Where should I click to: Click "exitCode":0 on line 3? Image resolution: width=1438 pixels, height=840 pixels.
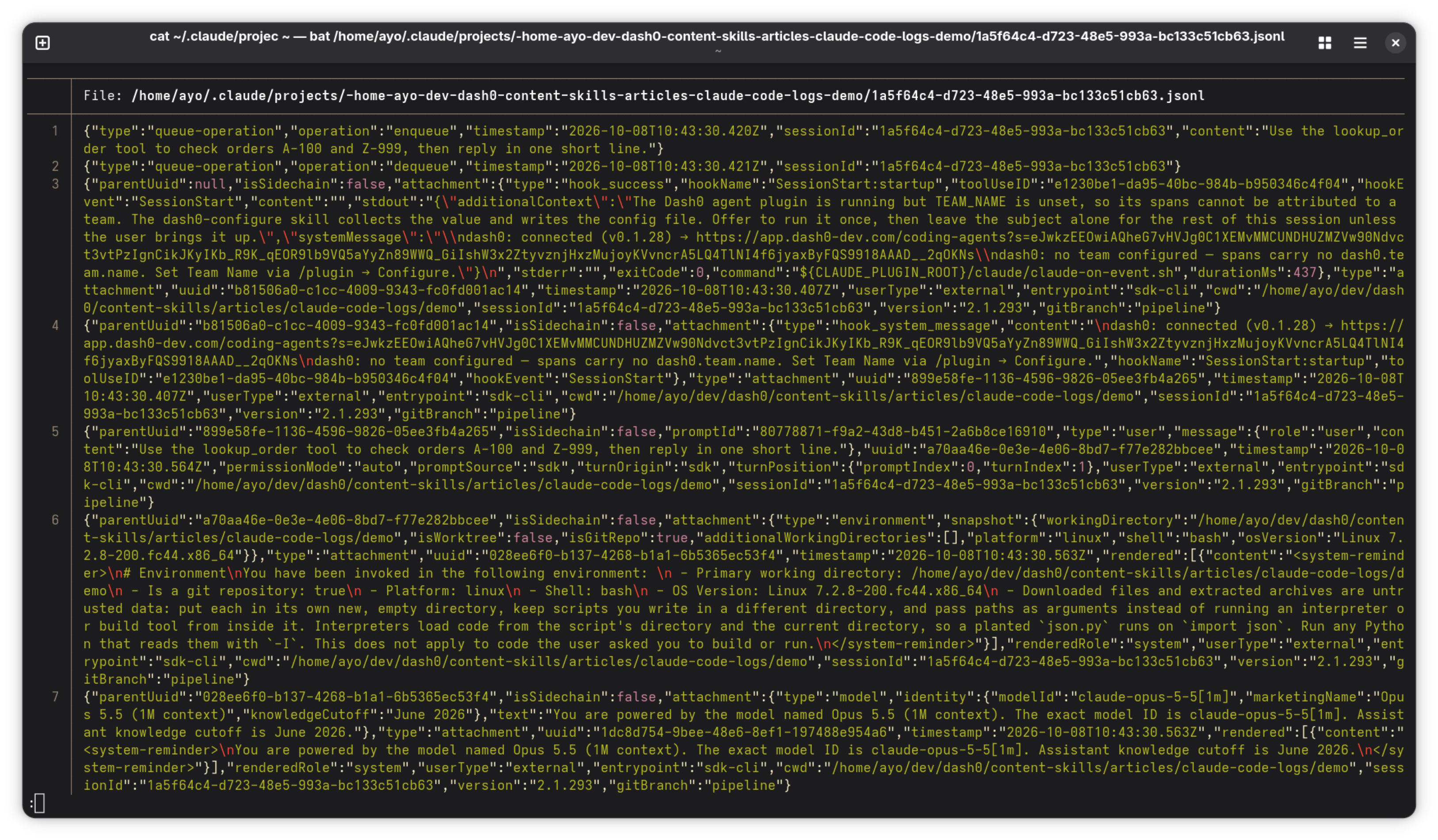pyautogui.click(x=661, y=273)
